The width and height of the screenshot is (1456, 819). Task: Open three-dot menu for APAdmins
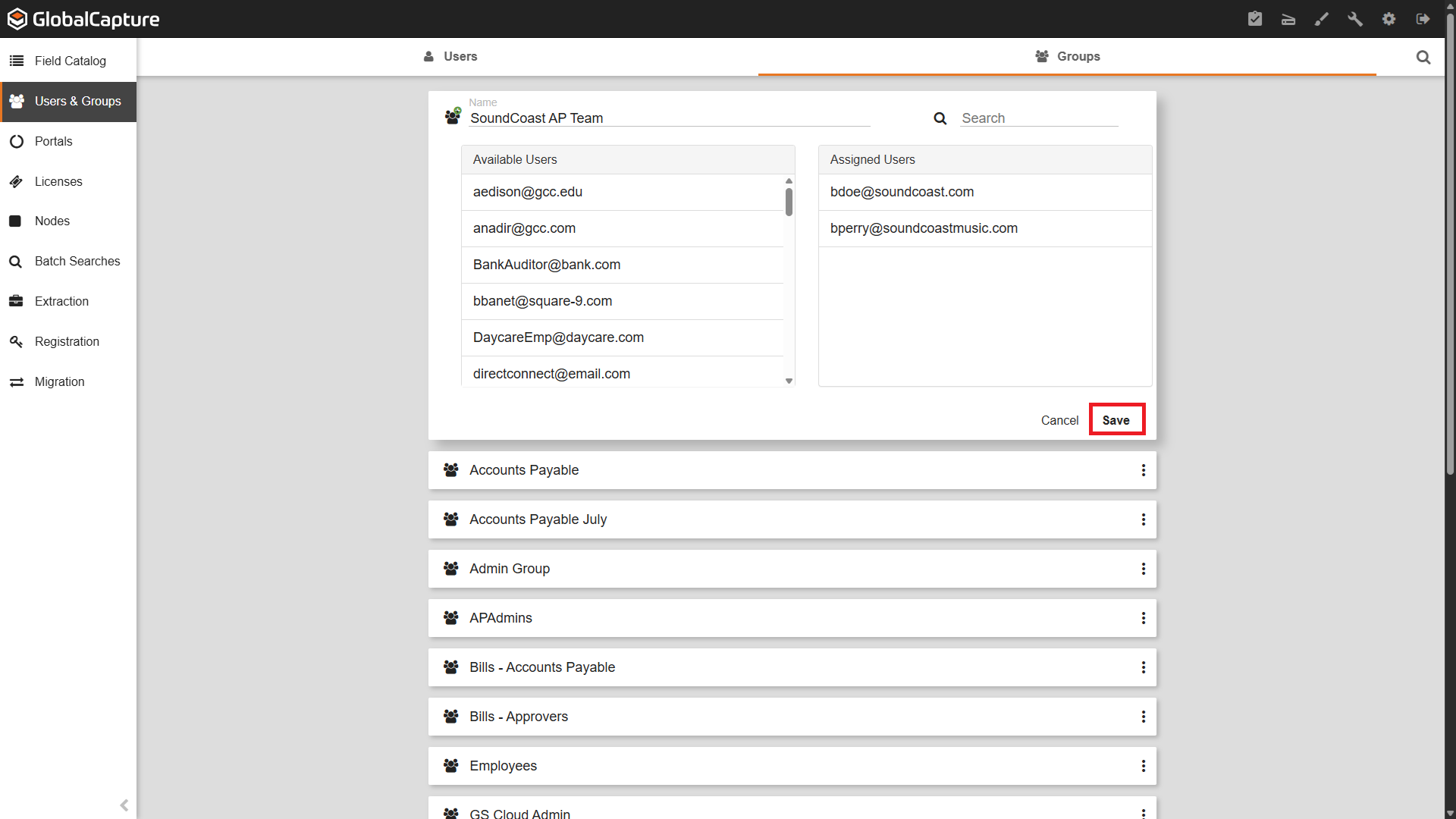coord(1144,618)
